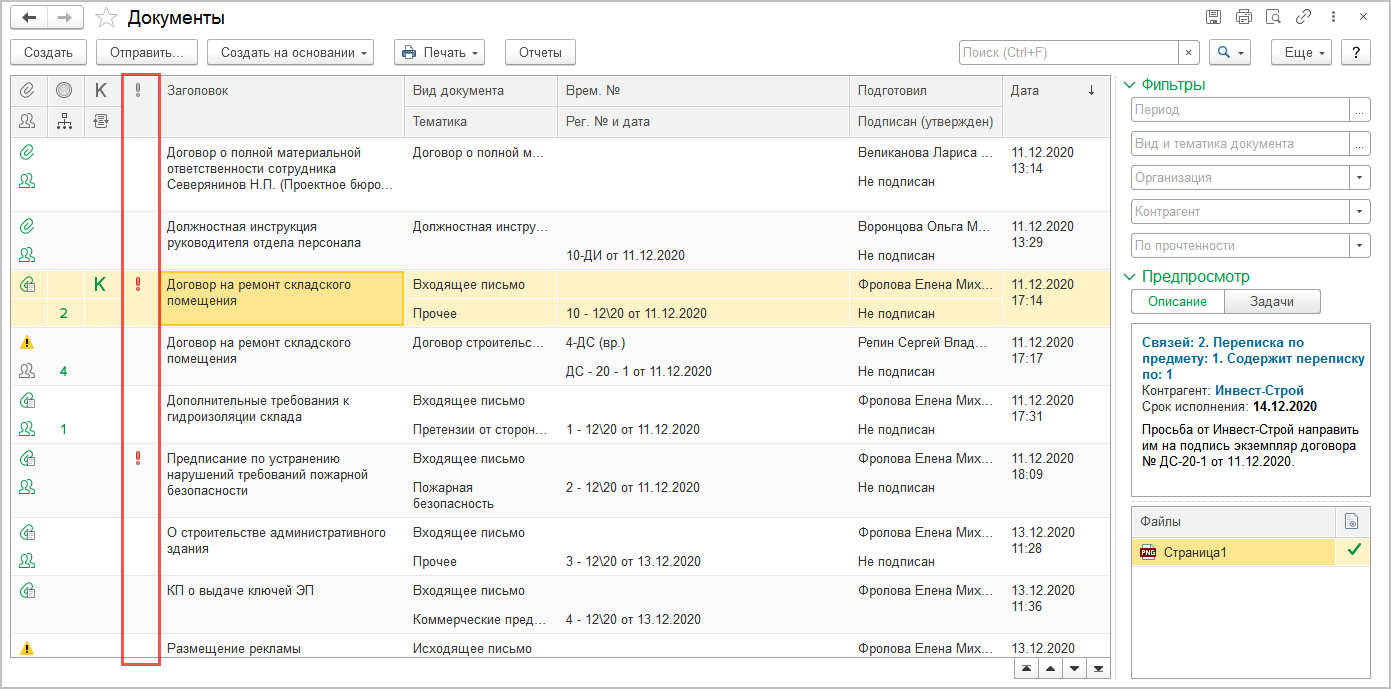Collapse the Фильтры section

pyautogui.click(x=1130, y=85)
